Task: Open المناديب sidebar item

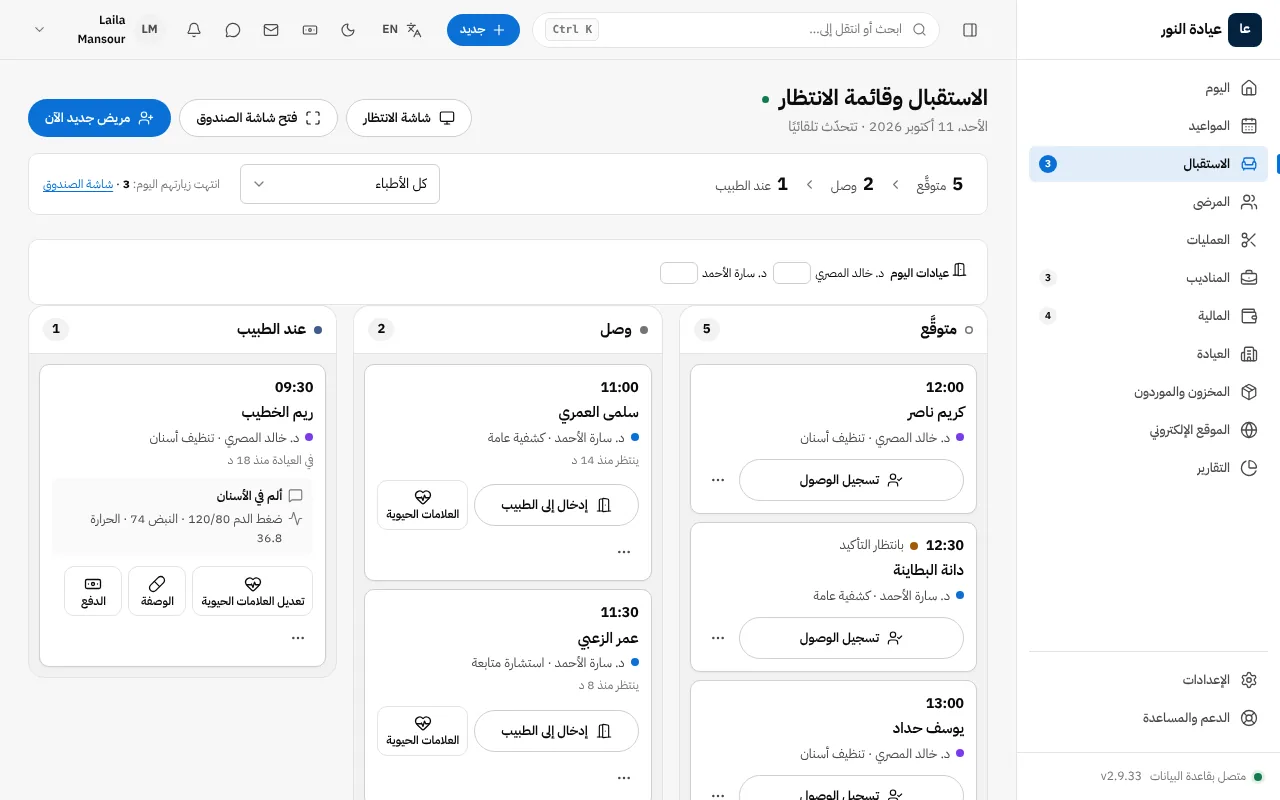Action: [x=1148, y=278]
